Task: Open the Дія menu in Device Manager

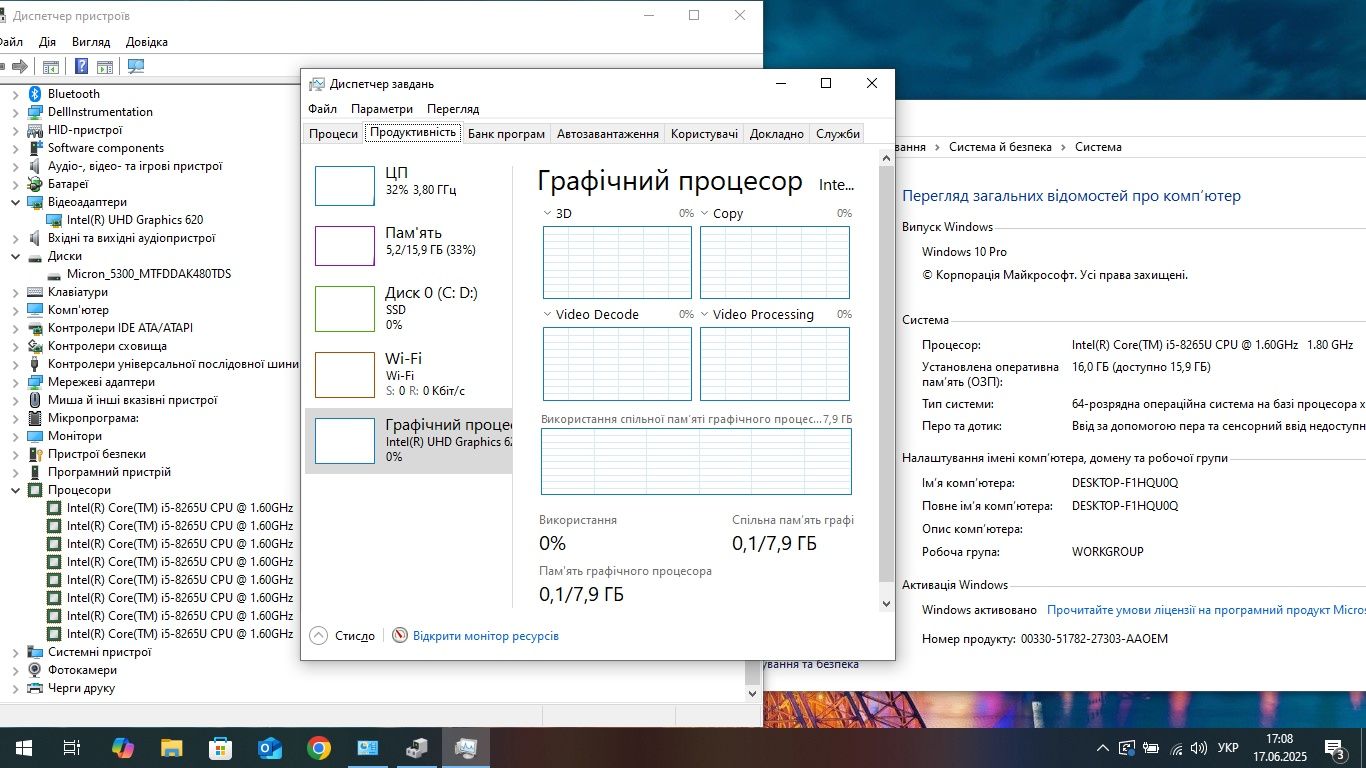Action: (x=47, y=42)
